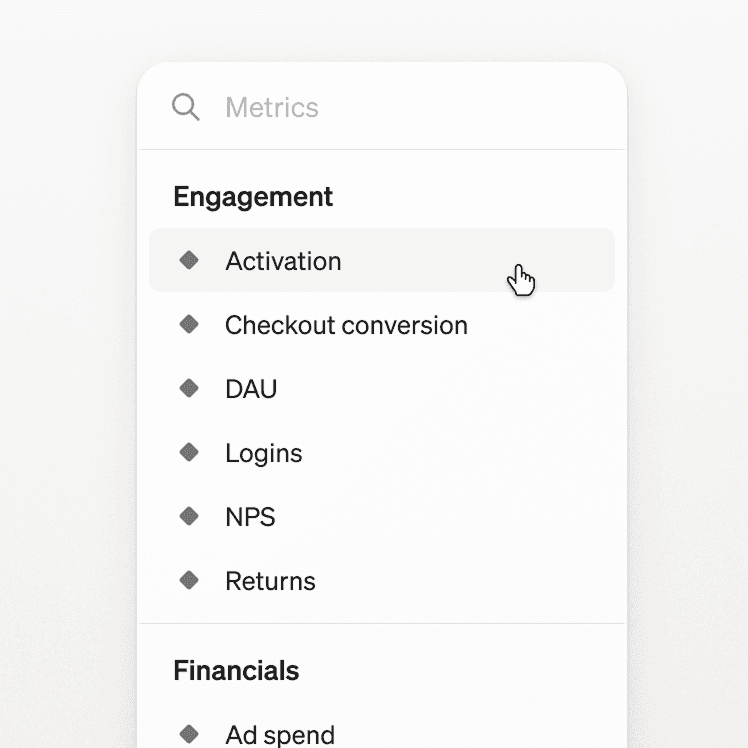The image size is (748, 748).
Task: Select the Activation metric
Action: 283,261
